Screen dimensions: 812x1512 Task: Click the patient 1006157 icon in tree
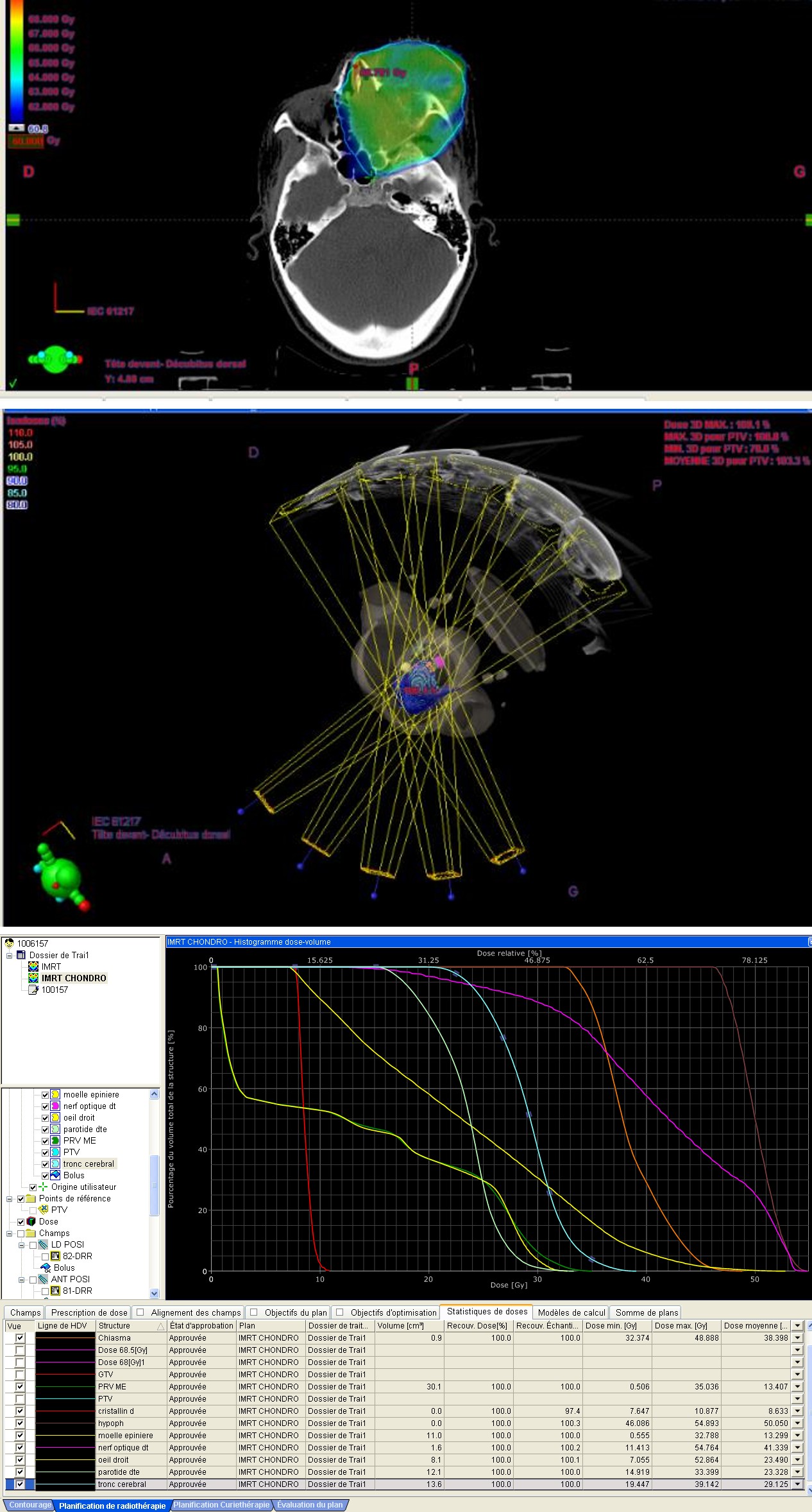10,943
